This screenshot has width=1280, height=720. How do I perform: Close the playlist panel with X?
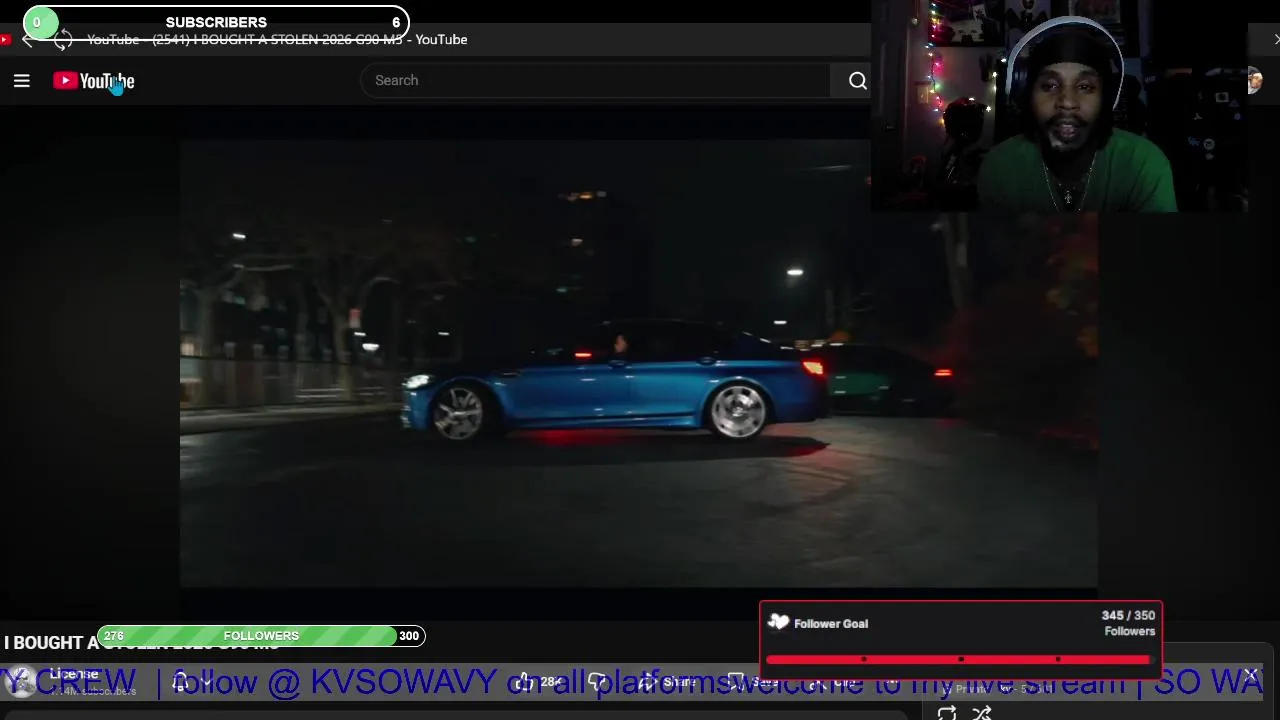pyautogui.click(x=1251, y=676)
